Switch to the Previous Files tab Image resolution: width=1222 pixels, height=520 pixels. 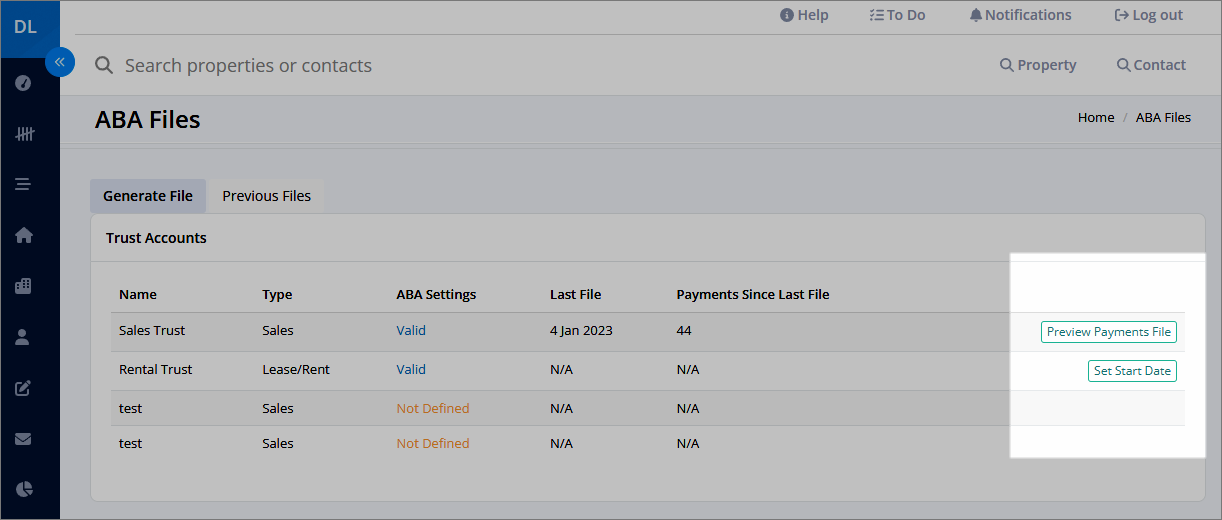tap(266, 196)
